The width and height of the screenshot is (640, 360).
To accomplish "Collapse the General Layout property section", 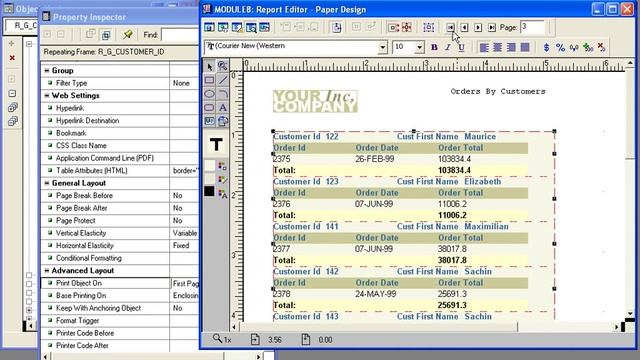I will [x=47, y=183].
